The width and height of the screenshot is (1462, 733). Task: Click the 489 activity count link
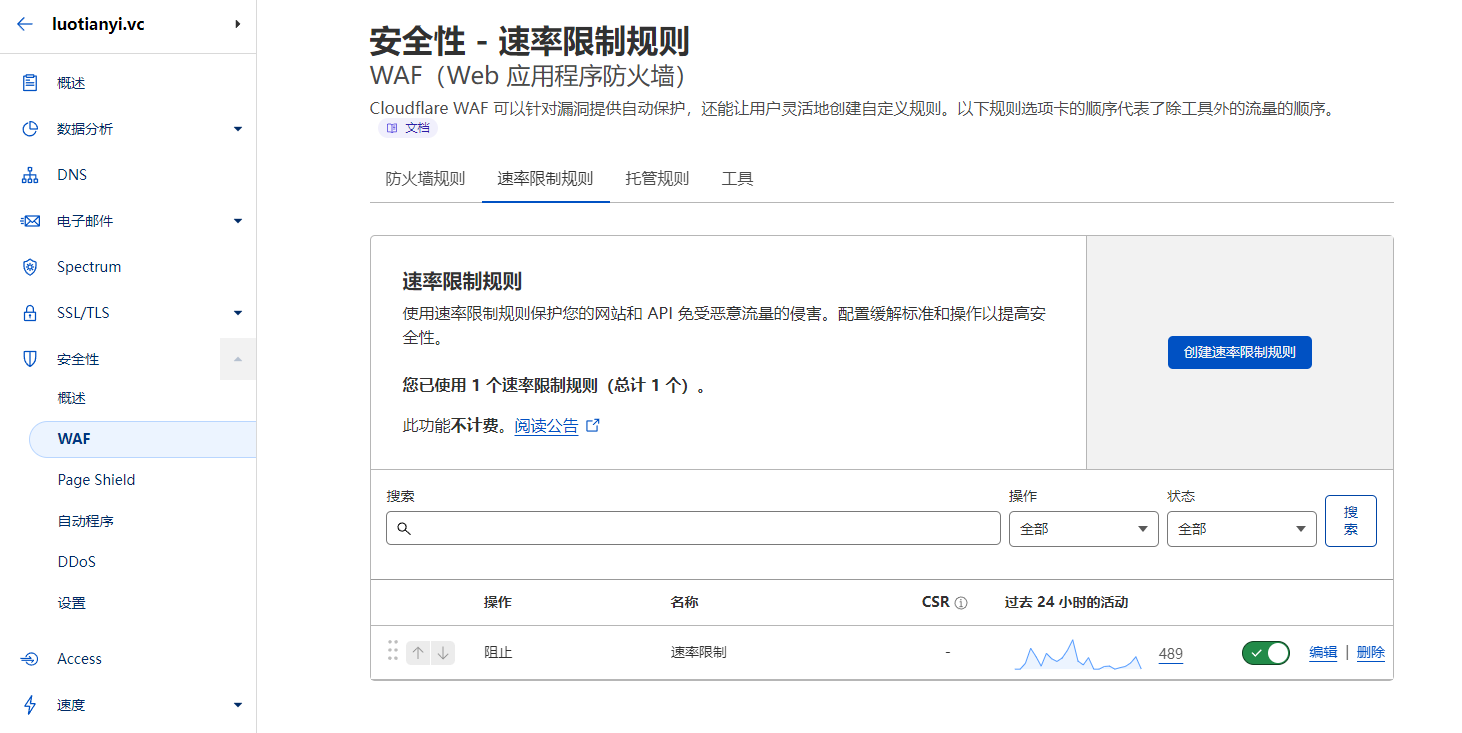1171,654
